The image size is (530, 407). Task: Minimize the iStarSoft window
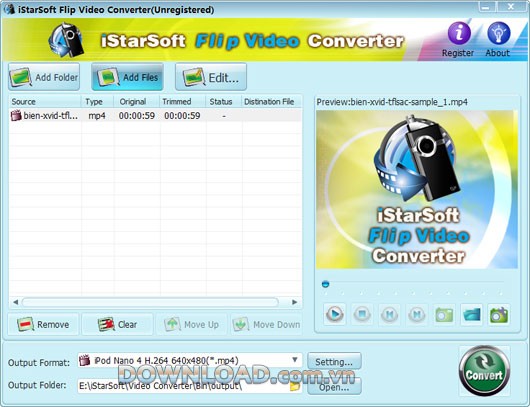487,6
